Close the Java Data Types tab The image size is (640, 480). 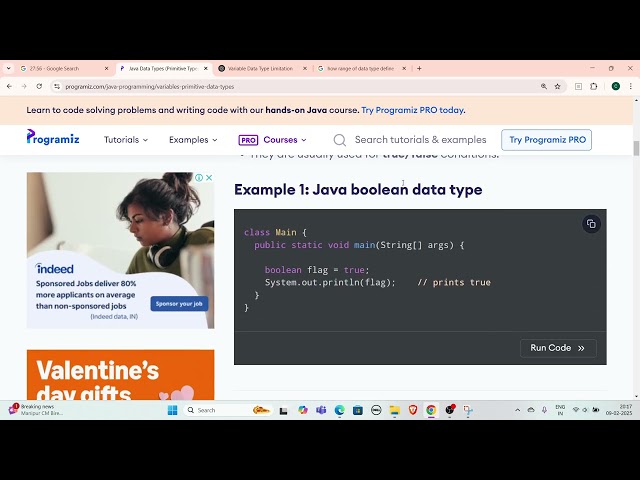click(206, 69)
